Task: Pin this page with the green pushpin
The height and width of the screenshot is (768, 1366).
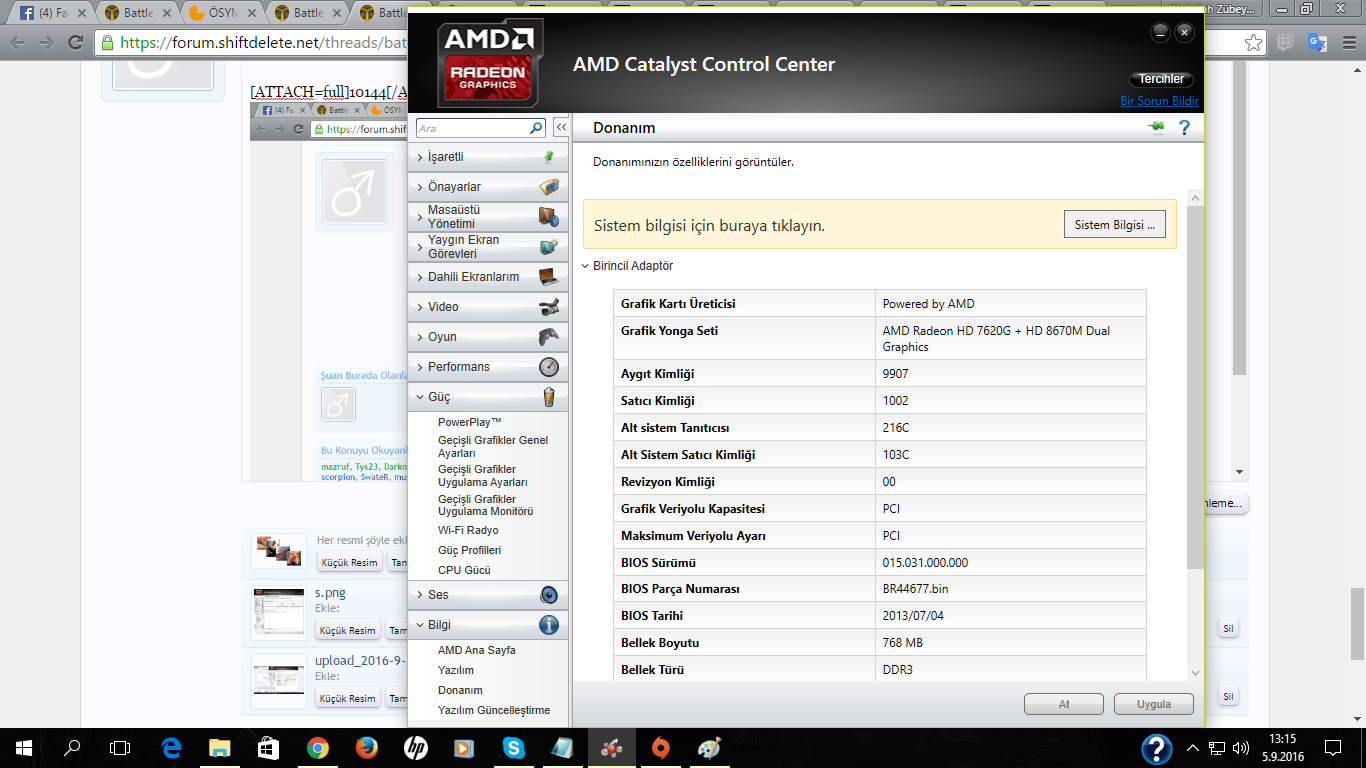Action: tap(1157, 127)
